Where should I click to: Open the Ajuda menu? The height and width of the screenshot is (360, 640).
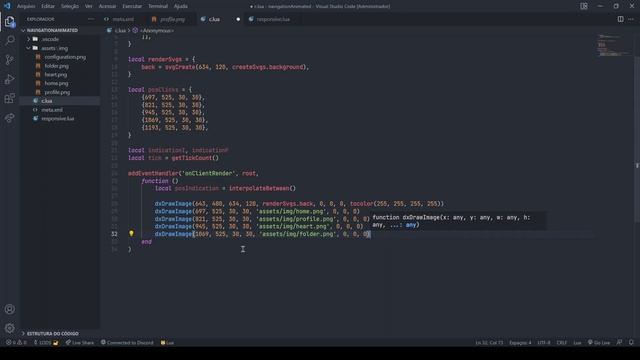pyautogui.click(x=180, y=6)
